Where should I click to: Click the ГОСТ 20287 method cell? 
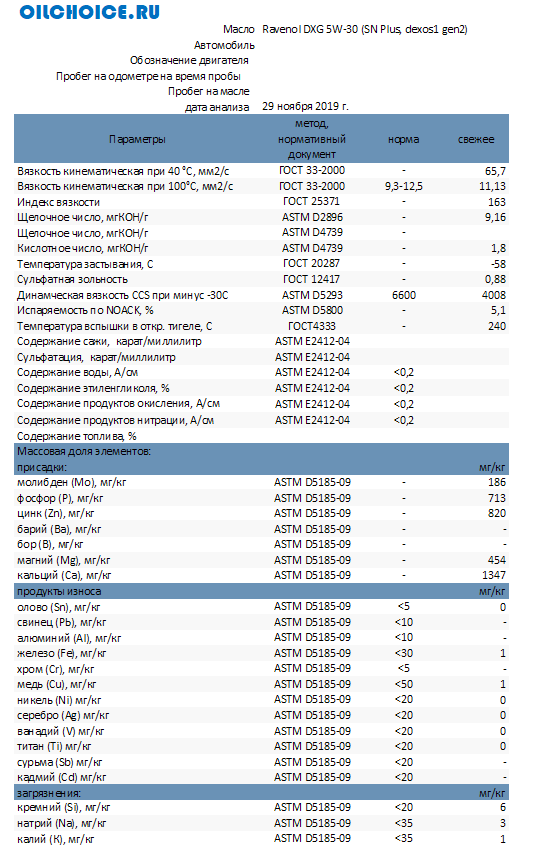311,264
